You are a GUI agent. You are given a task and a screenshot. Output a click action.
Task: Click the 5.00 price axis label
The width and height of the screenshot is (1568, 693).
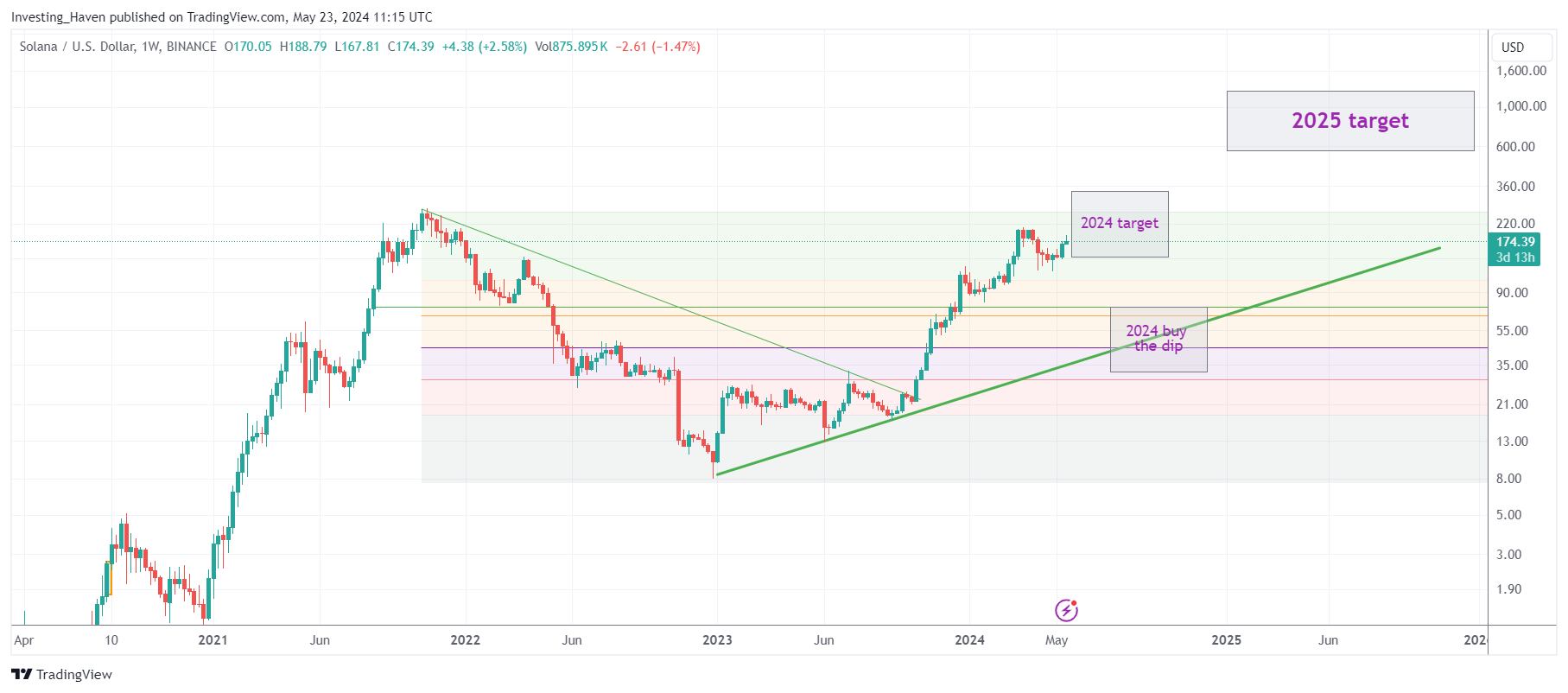pyautogui.click(x=1509, y=515)
